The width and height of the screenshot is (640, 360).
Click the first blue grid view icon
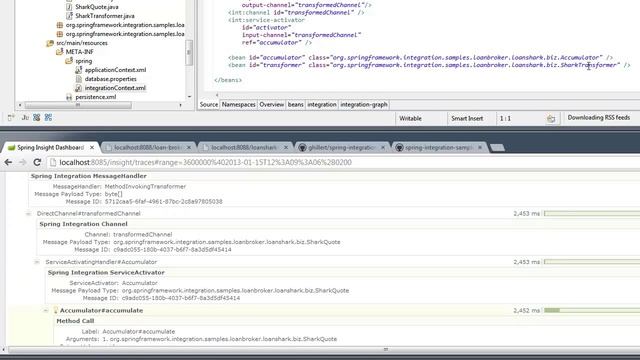pos(37,118)
